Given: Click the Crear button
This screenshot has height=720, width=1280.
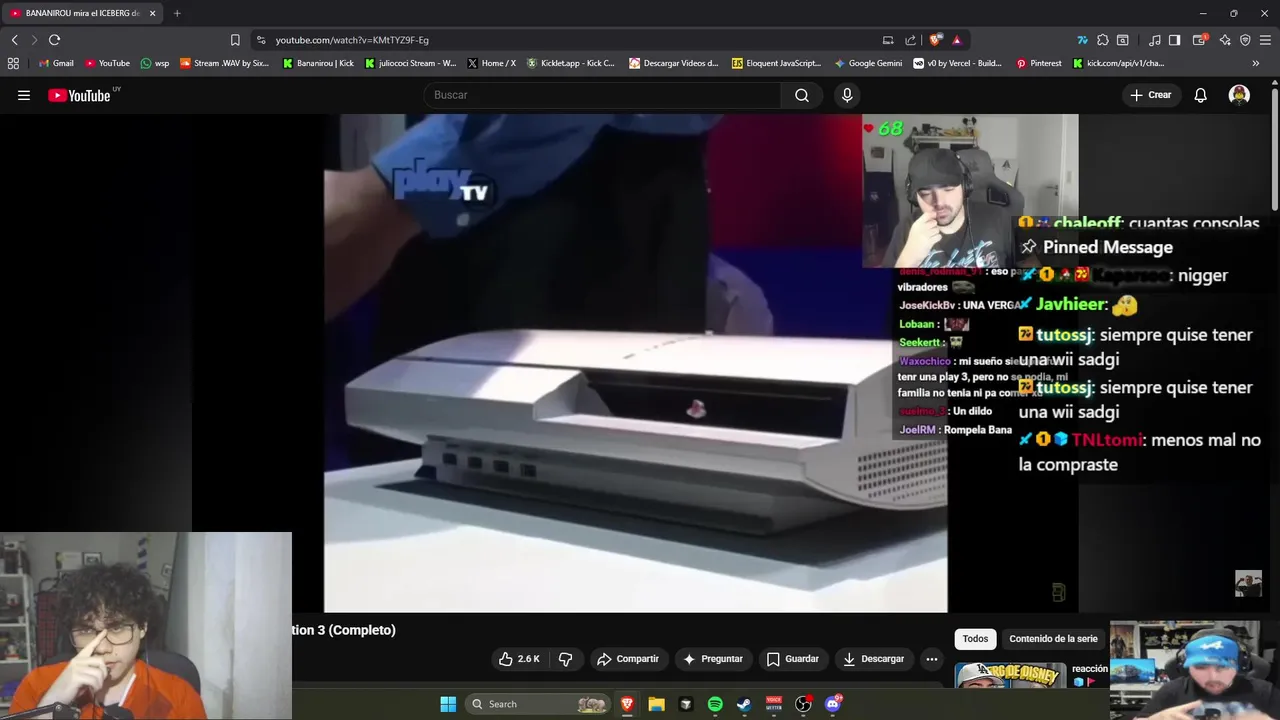Looking at the screenshot, I should tap(1150, 95).
